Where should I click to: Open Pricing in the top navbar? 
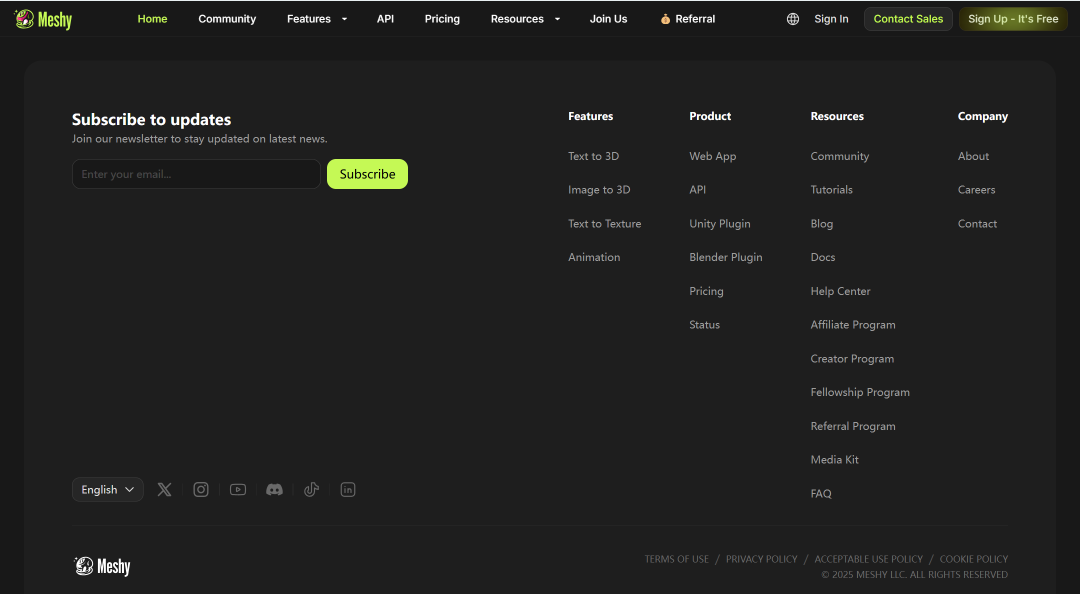[442, 19]
